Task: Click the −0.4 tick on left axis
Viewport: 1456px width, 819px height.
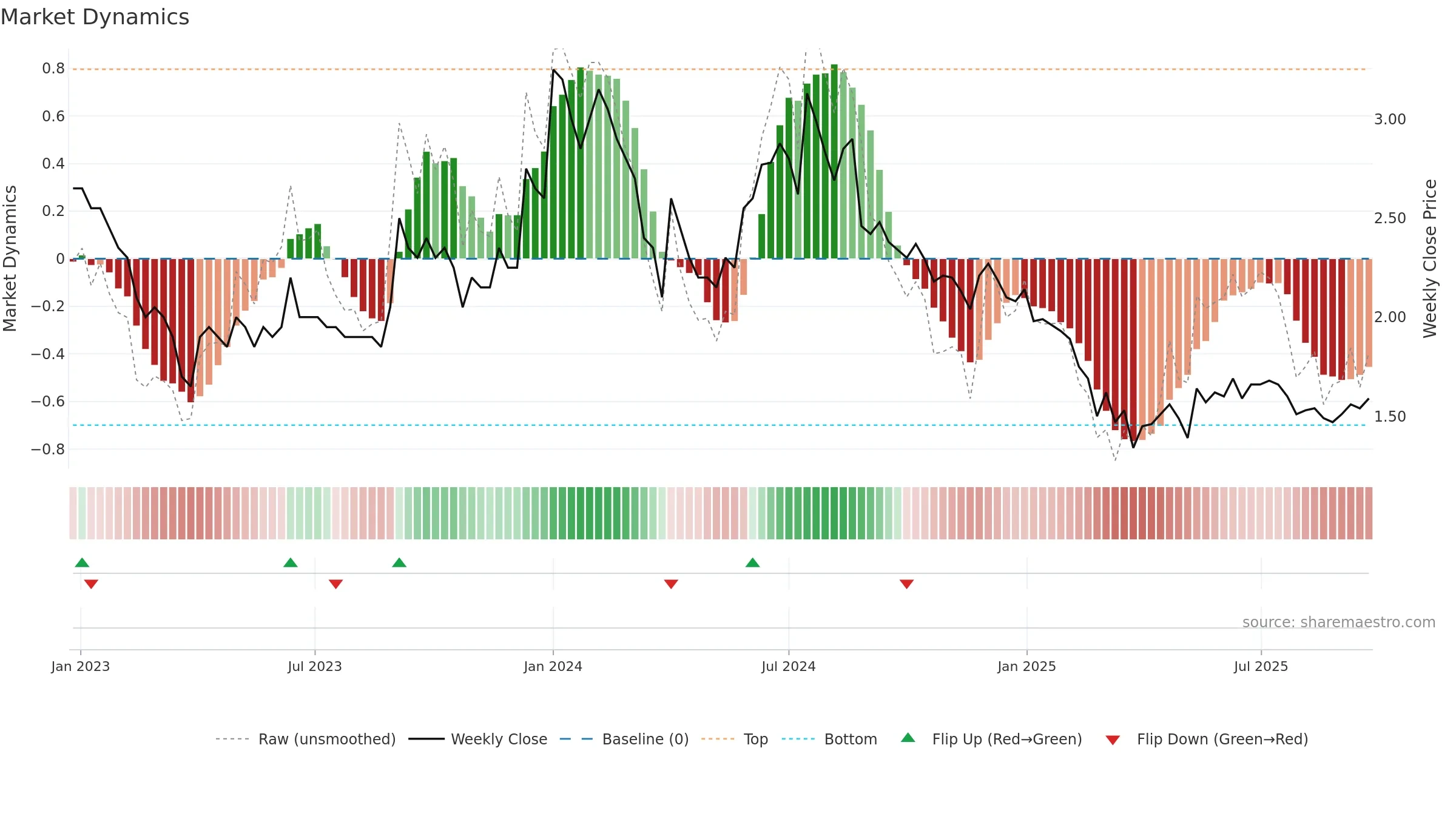Action: [48, 354]
